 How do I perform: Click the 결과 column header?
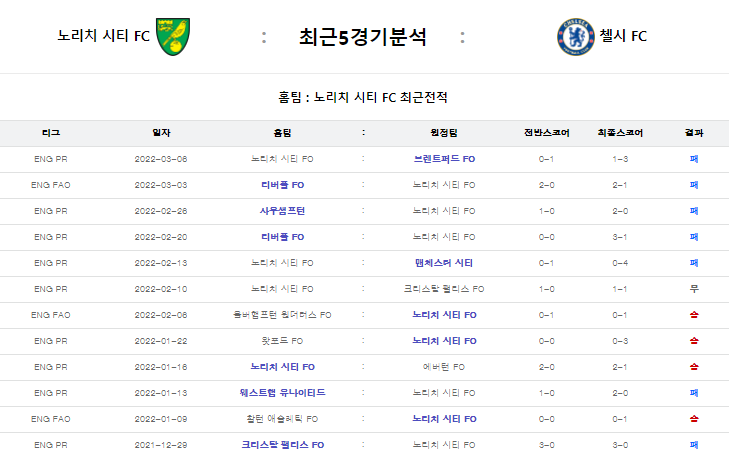(694, 133)
